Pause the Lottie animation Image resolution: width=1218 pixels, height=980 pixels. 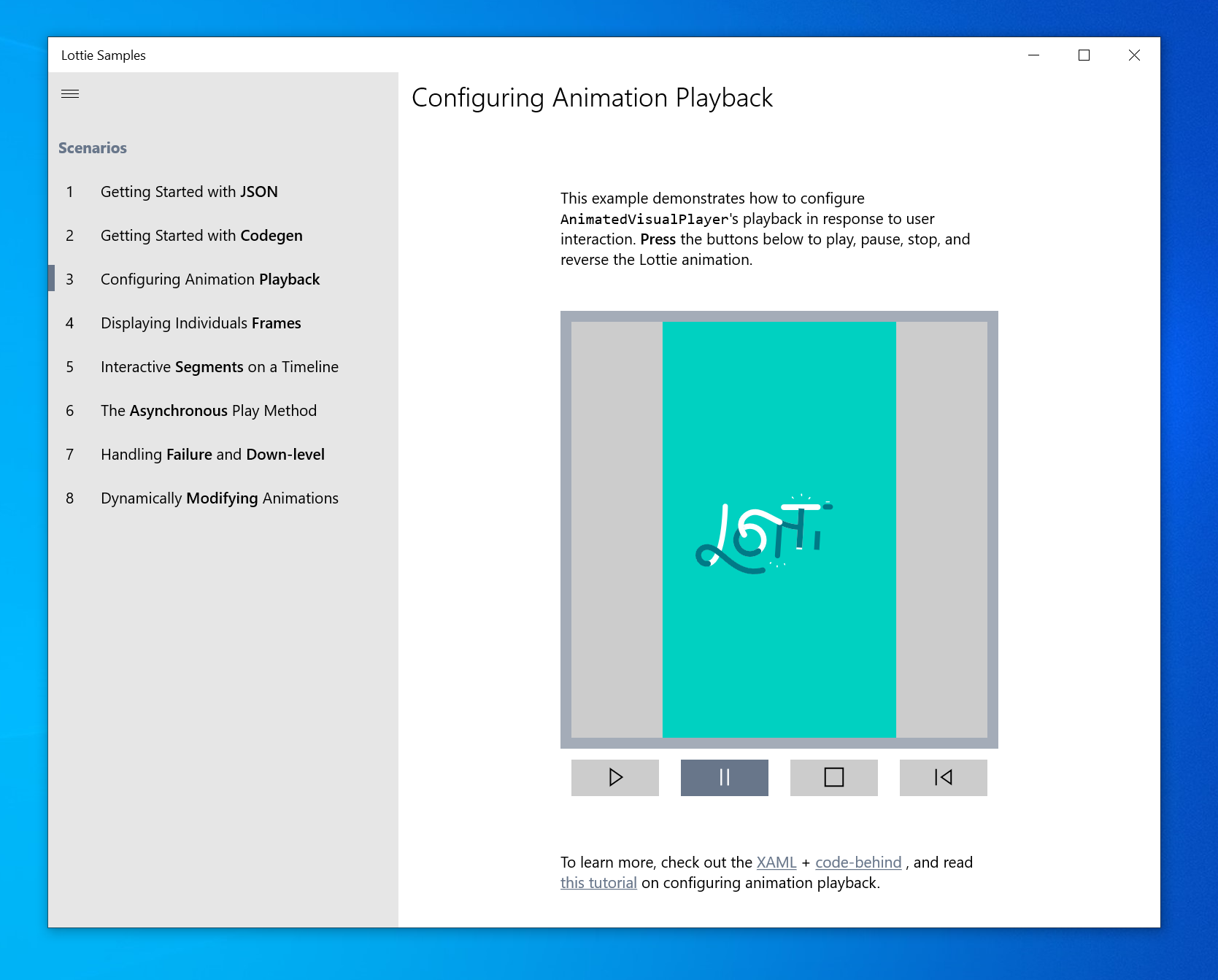coord(725,777)
